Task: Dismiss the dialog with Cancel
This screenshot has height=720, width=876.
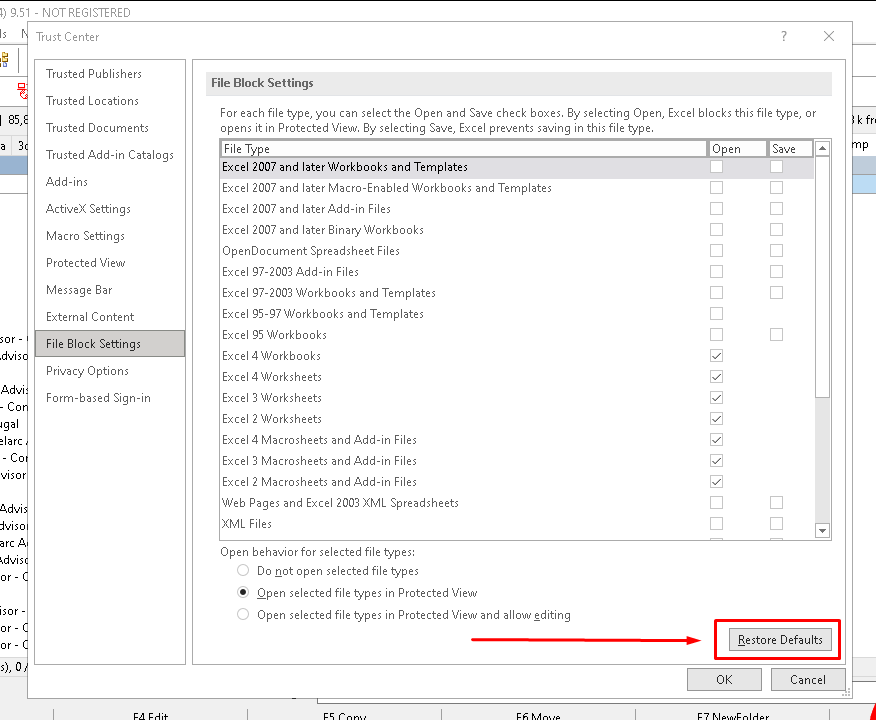Action: click(x=808, y=679)
